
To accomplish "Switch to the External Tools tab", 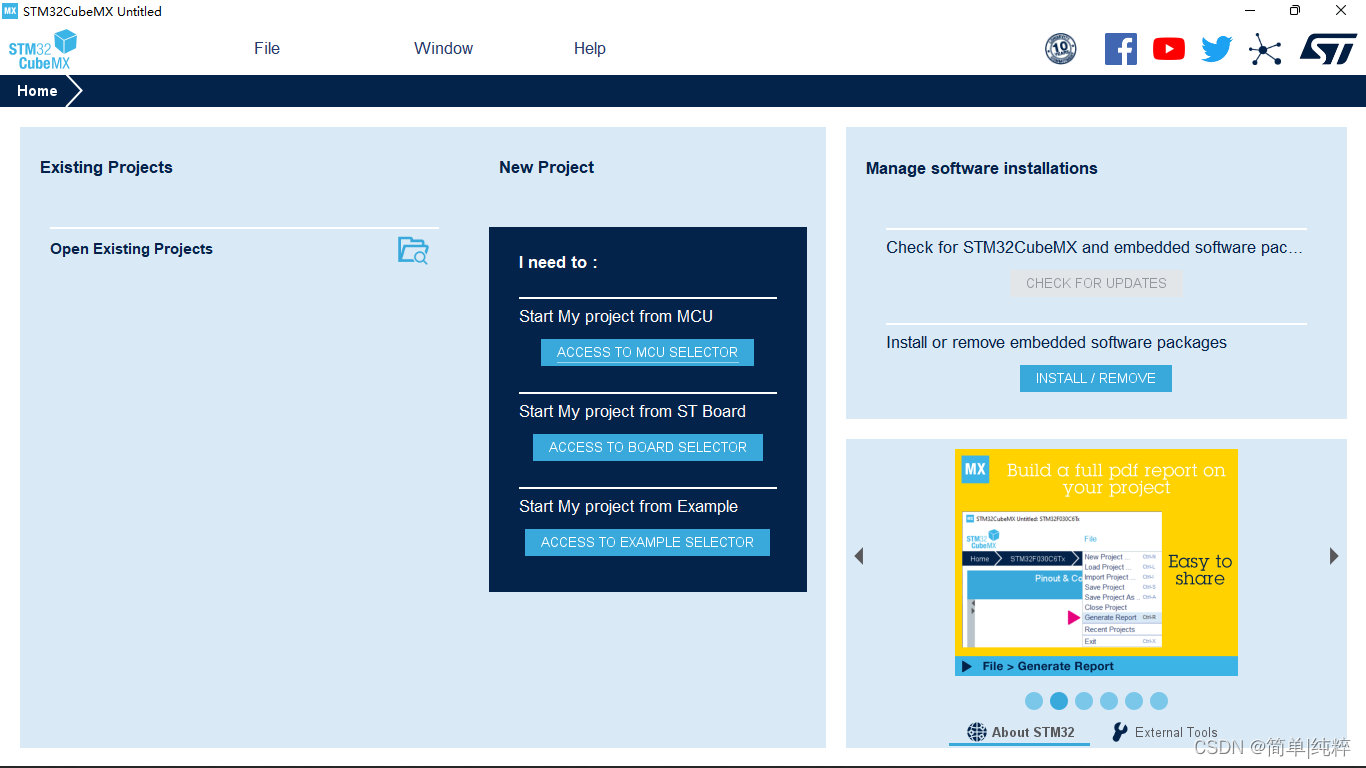I will (1165, 732).
